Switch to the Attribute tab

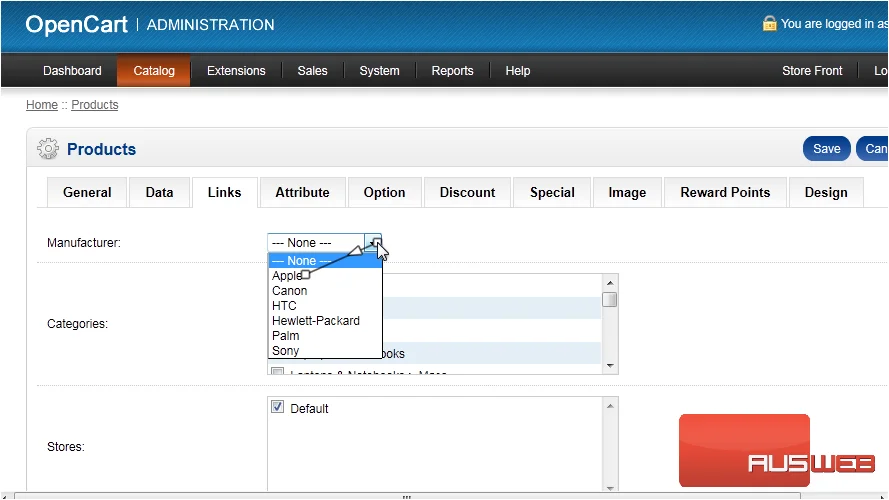coord(302,193)
